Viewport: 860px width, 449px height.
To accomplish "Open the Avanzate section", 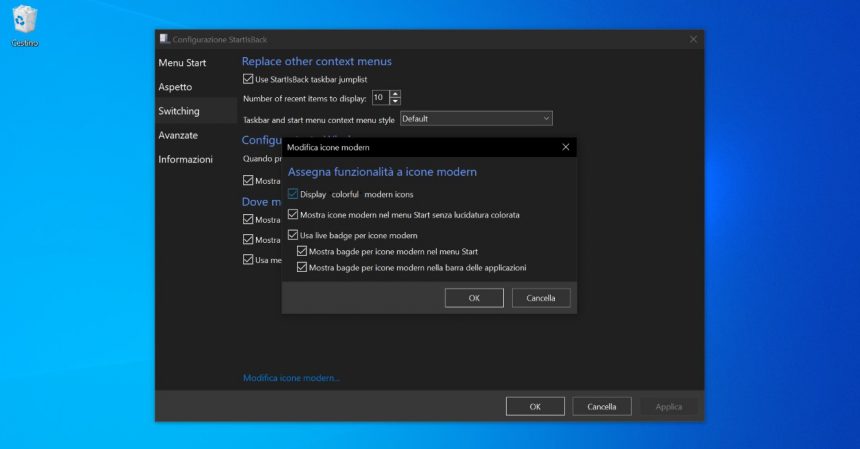I will (x=178, y=135).
